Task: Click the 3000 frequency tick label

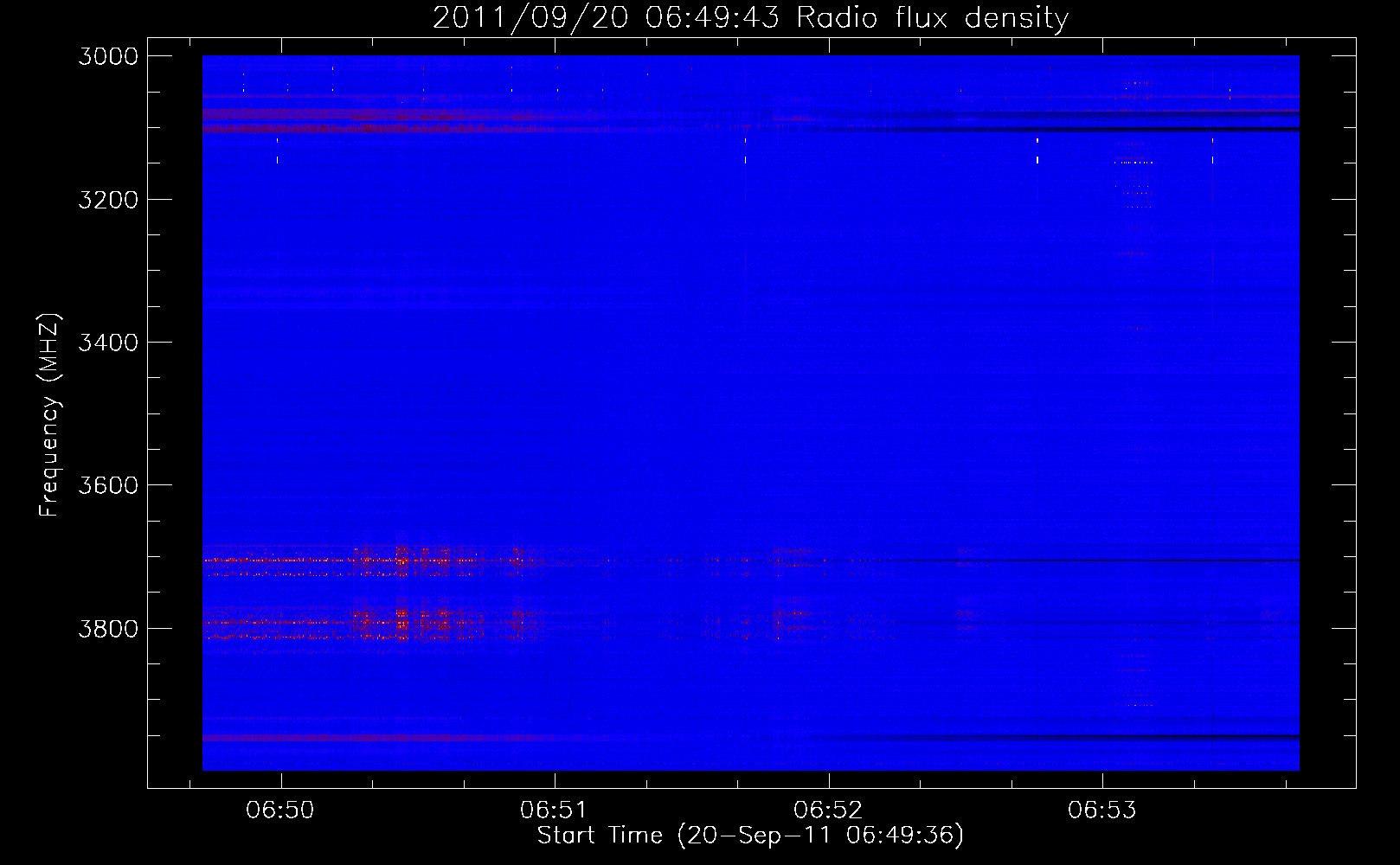Action: coord(108,56)
